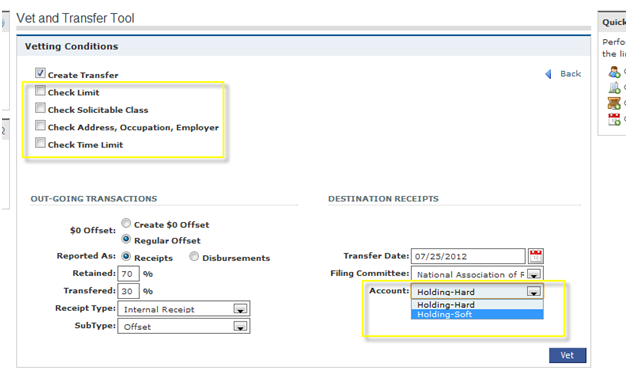Viewport: 628px width, 388px height.
Task: Uncheck the Create Transfer checkbox
Action: [40, 73]
